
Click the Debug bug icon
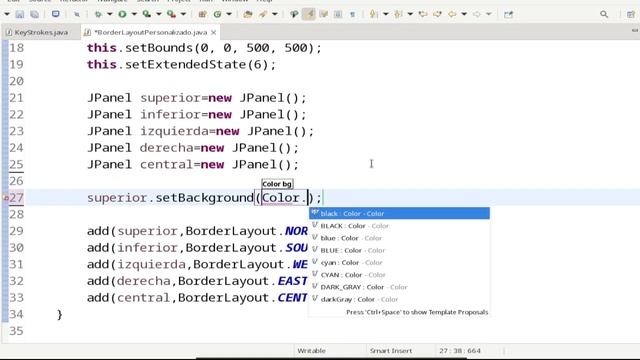tap(98, 14)
